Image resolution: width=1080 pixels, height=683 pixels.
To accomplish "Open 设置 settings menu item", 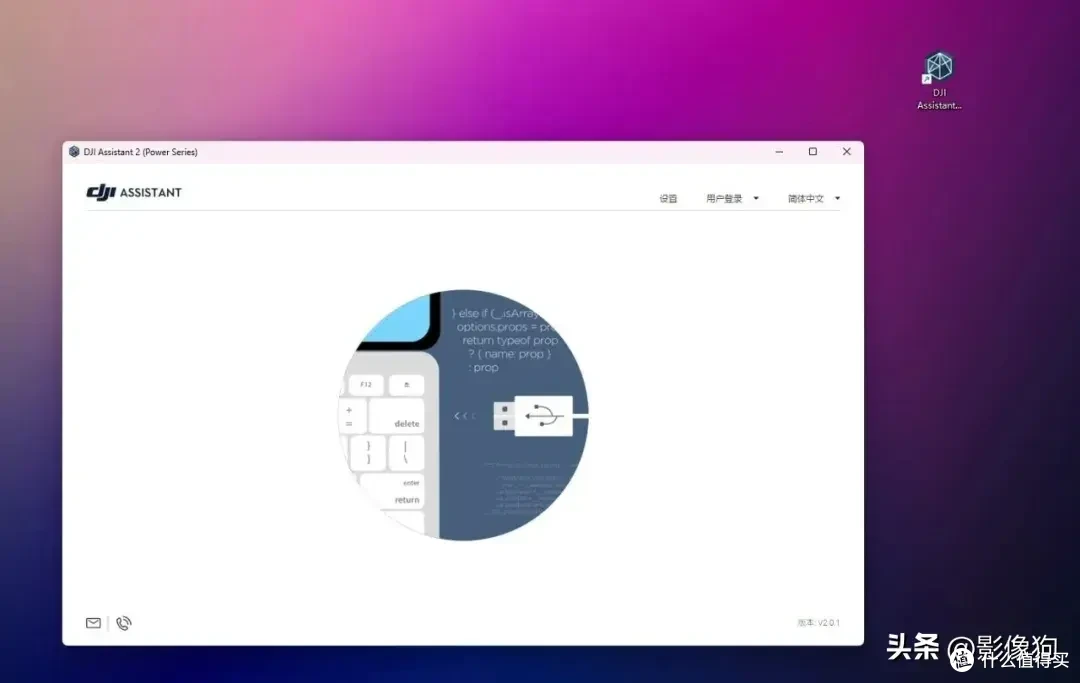I will pos(668,198).
